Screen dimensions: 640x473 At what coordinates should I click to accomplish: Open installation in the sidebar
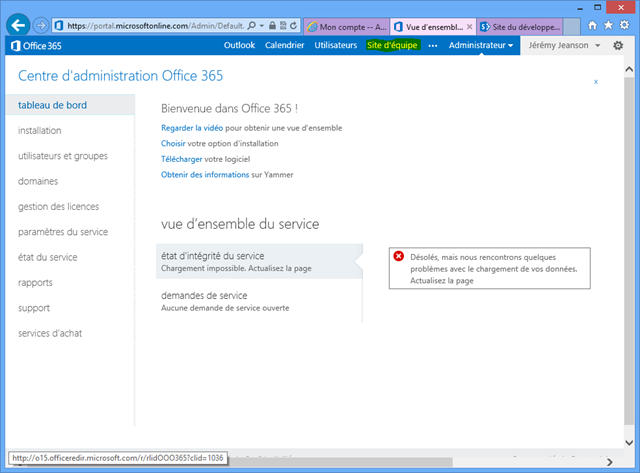pyautogui.click(x=40, y=131)
